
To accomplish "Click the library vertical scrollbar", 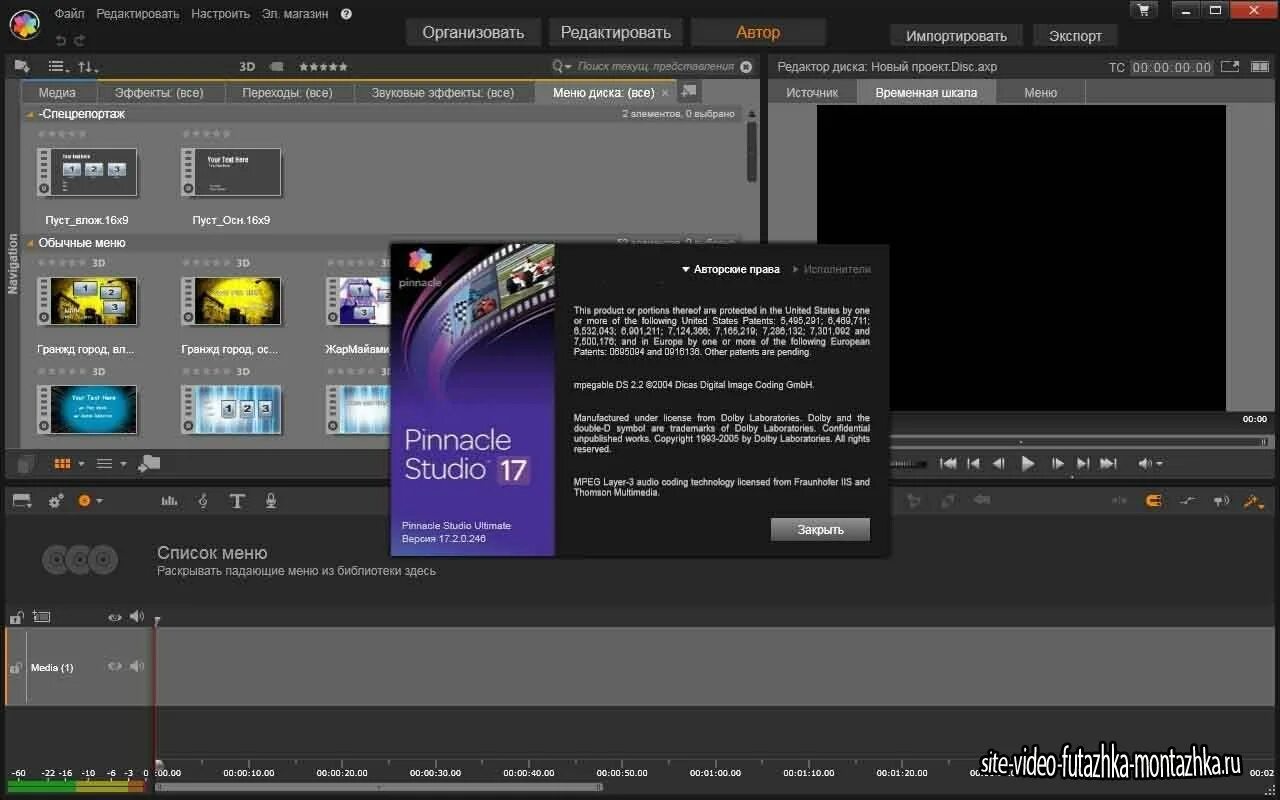I will point(753,152).
